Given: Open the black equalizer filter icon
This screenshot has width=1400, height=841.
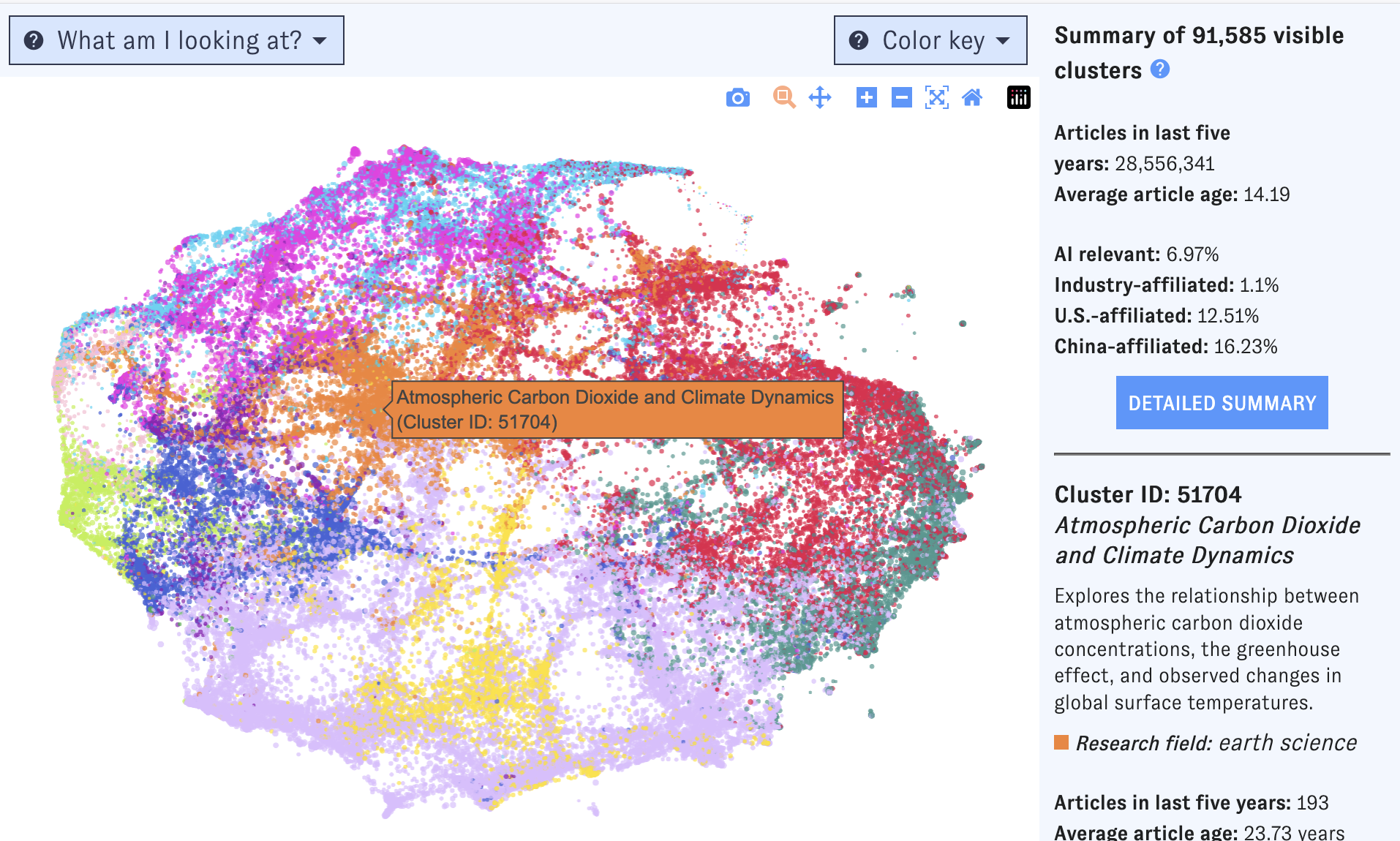Looking at the screenshot, I should (x=1019, y=97).
